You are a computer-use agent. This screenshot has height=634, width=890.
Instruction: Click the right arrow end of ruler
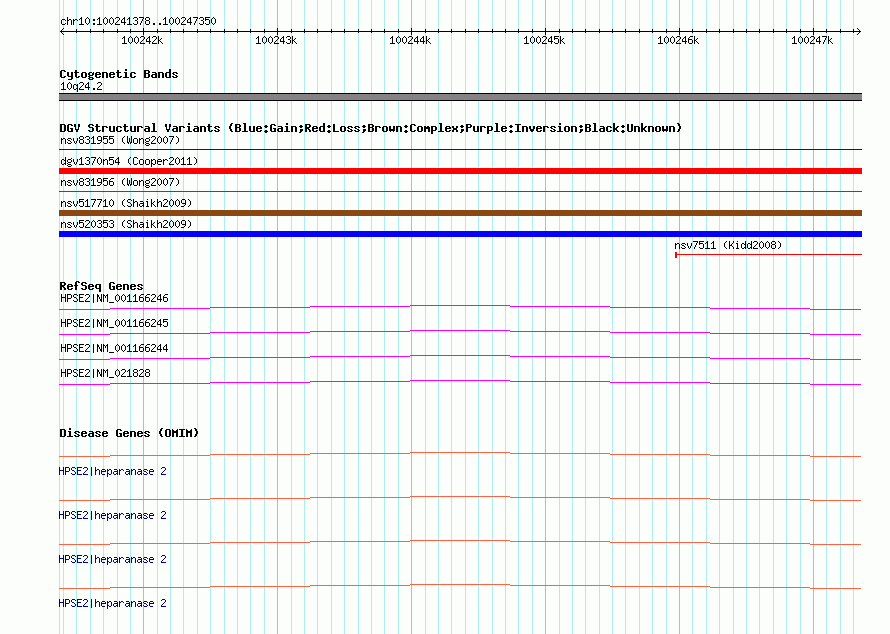pyautogui.click(x=858, y=31)
